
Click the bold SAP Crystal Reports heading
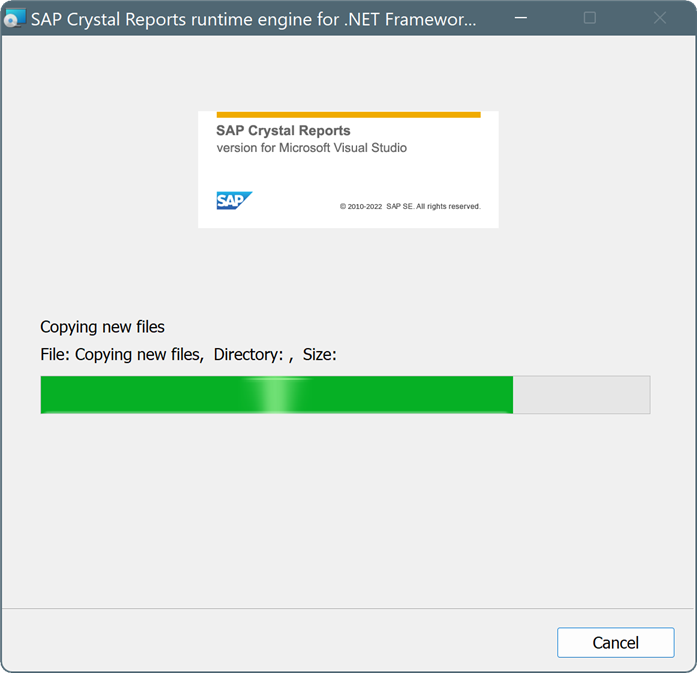[283, 130]
